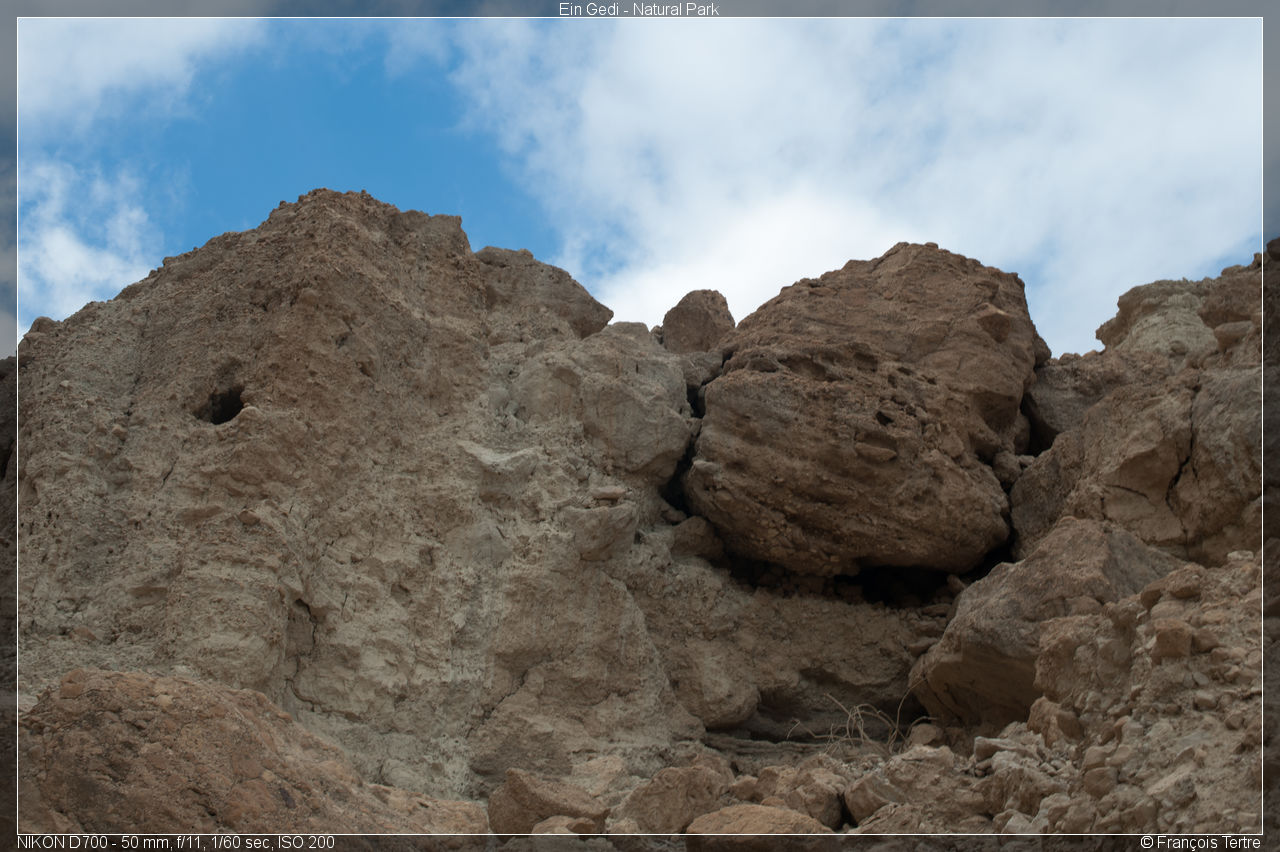Click the '© François Tertre' copyright text
The width and height of the screenshot is (1280, 852).
click(1200, 843)
